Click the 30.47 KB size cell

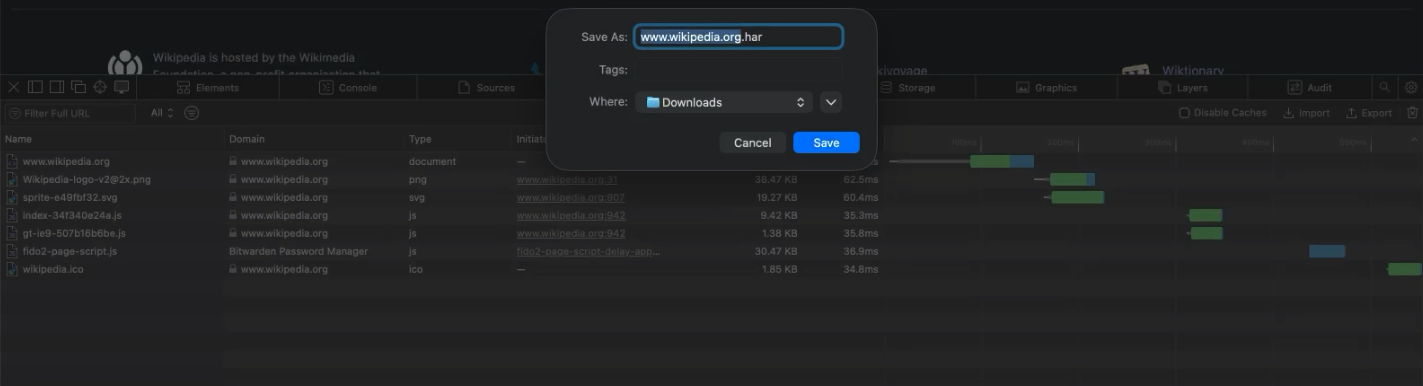[x=776, y=251]
